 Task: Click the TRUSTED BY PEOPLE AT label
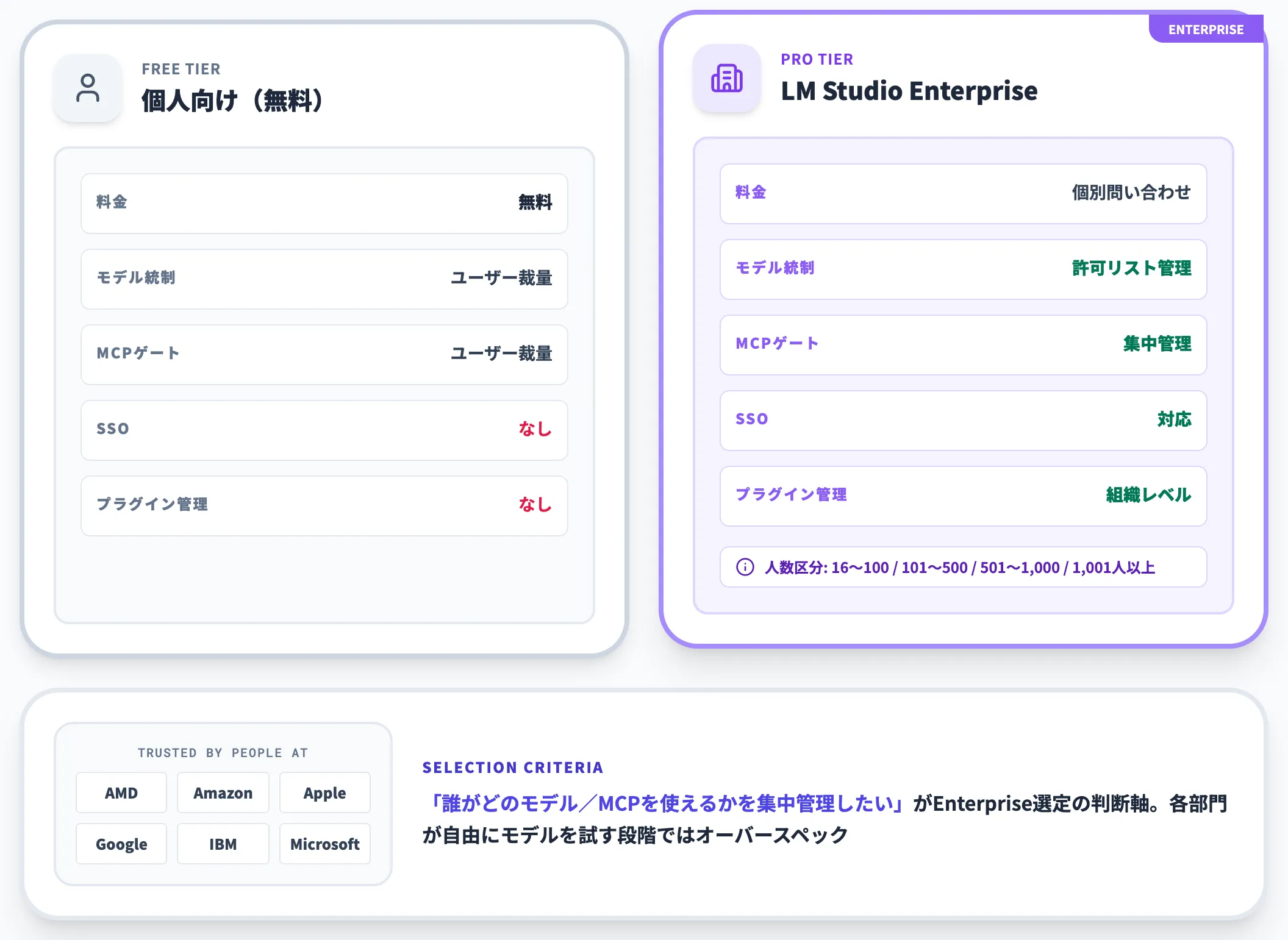click(x=223, y=753)
